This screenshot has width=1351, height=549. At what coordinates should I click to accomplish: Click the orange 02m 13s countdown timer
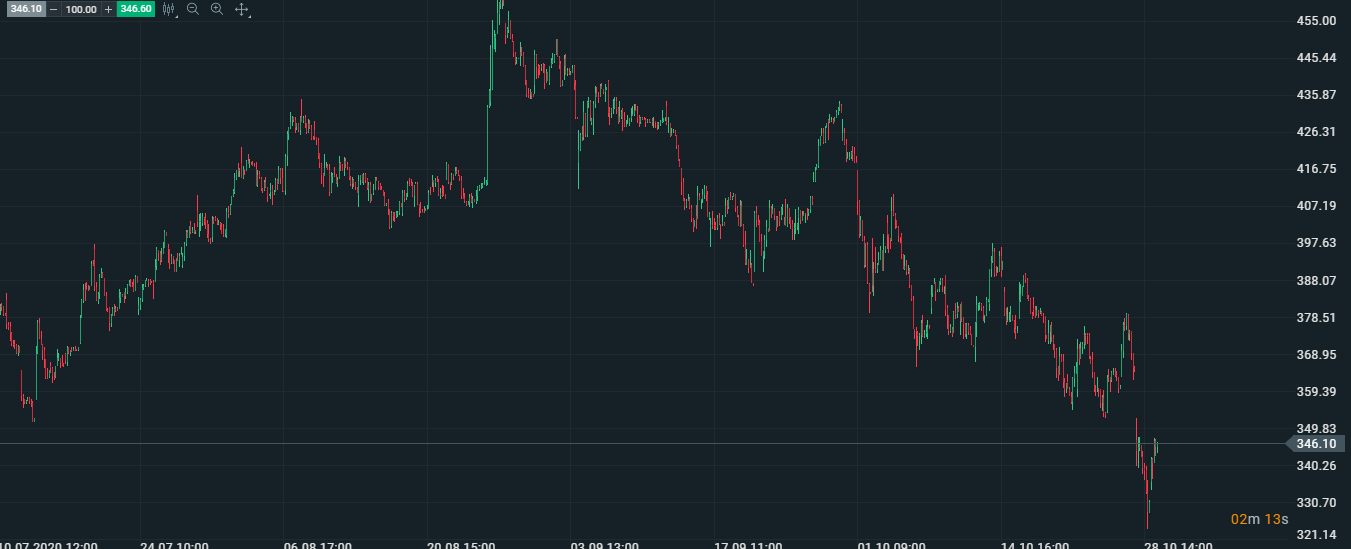[1259, 518]
